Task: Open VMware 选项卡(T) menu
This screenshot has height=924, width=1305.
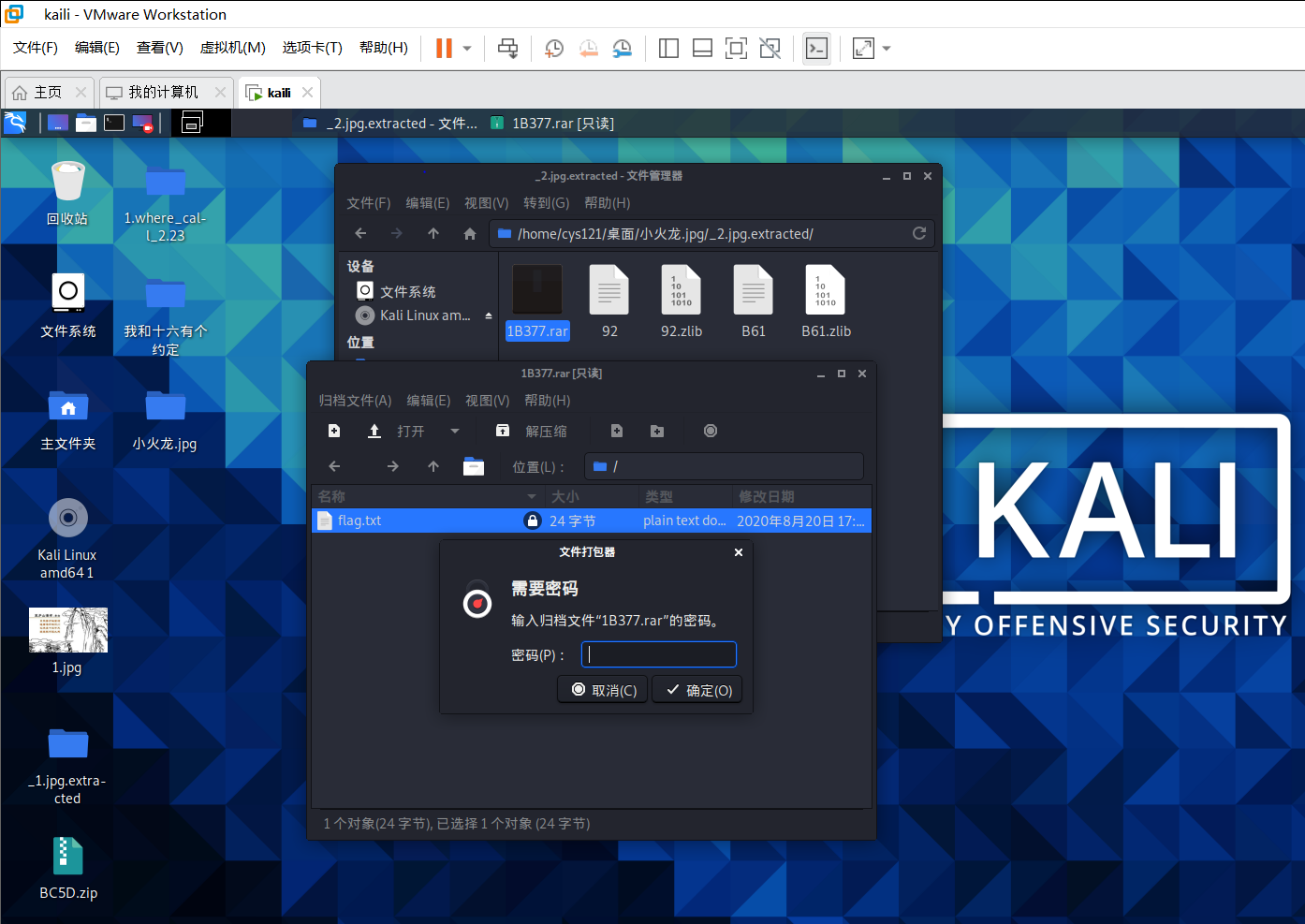Action: [313, 48]
